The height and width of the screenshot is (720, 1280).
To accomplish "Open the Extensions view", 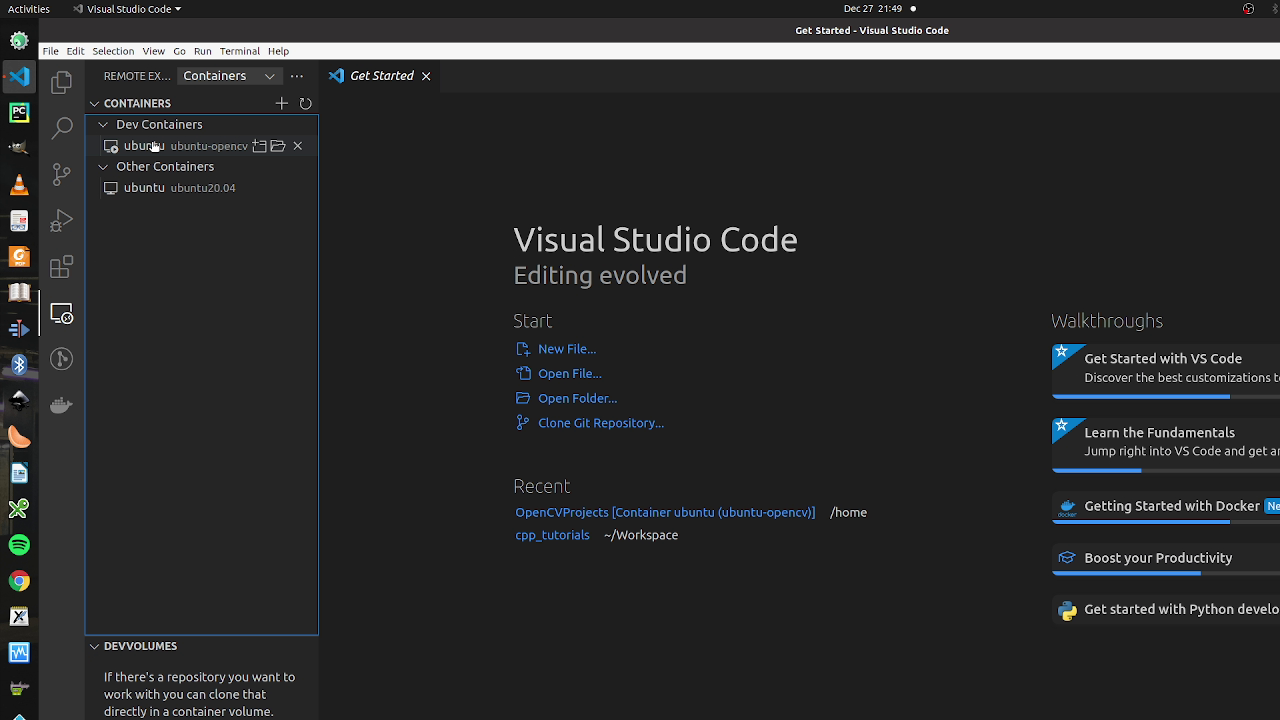I will (x=62, y=267).
